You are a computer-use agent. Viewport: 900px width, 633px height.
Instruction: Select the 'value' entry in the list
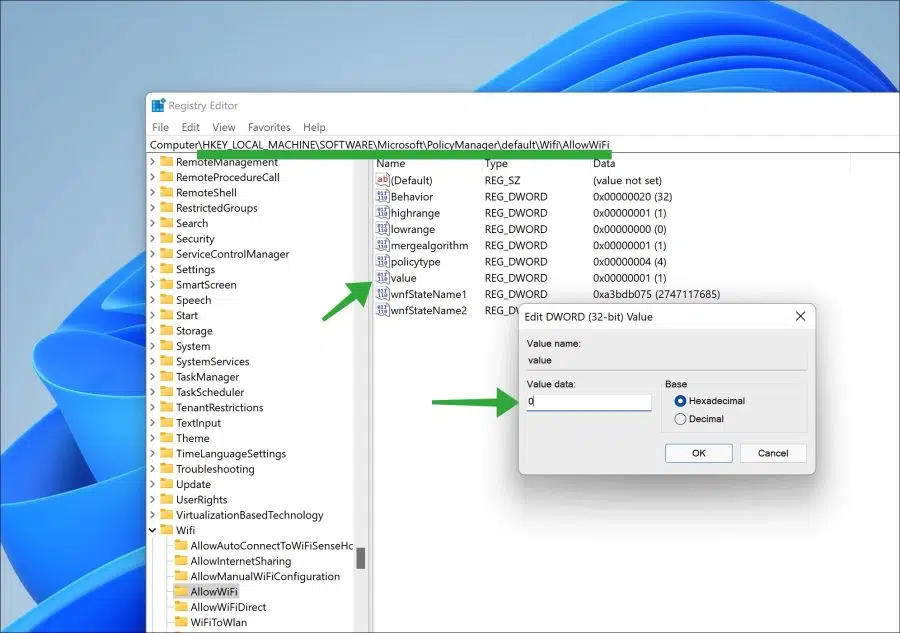coord(404,278)
